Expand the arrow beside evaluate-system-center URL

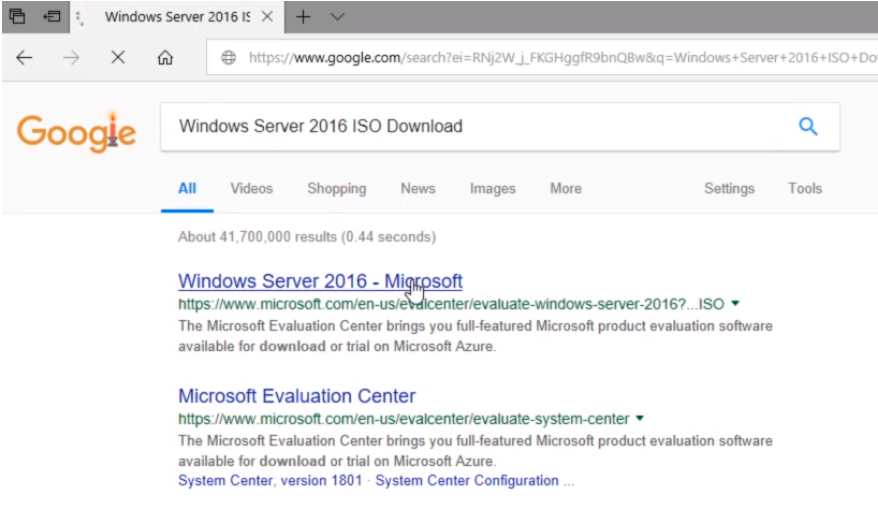(x=639, y=418)
